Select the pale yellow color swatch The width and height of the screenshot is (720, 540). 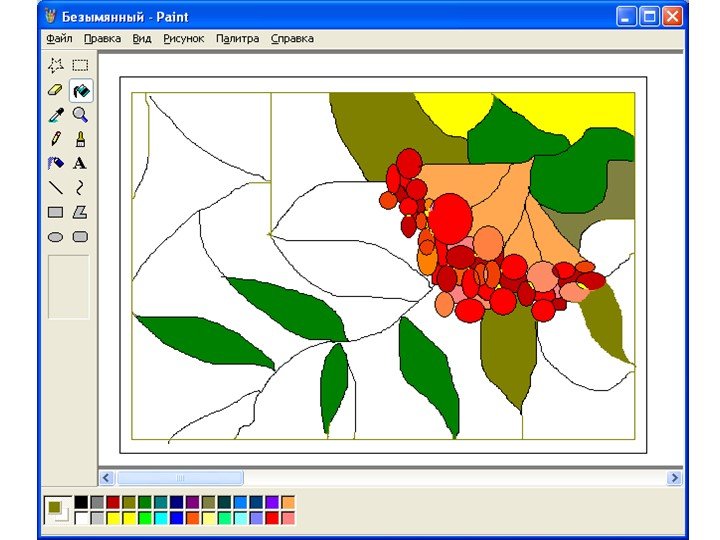[208, 518]
